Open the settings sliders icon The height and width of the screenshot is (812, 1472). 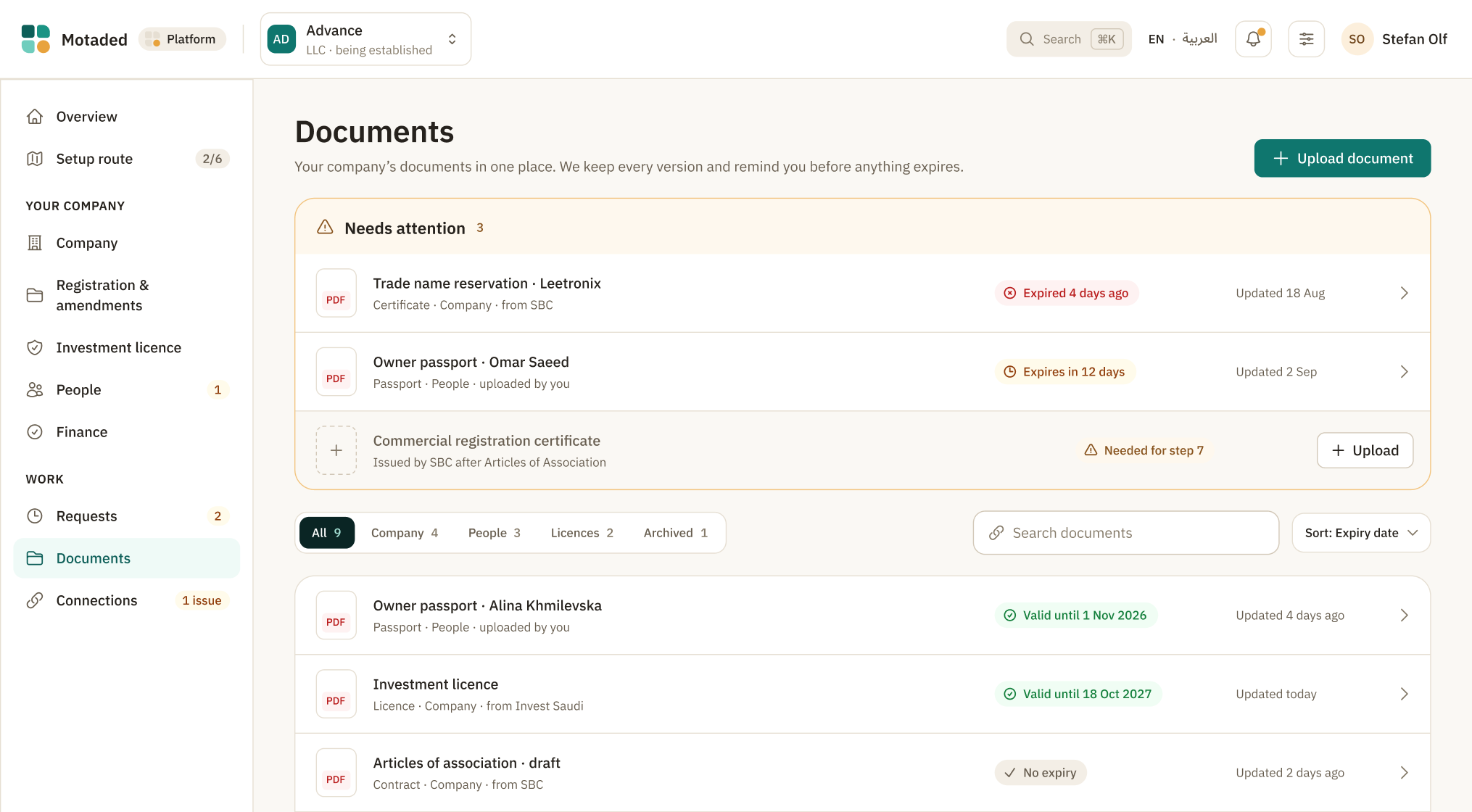[1306, 39]
